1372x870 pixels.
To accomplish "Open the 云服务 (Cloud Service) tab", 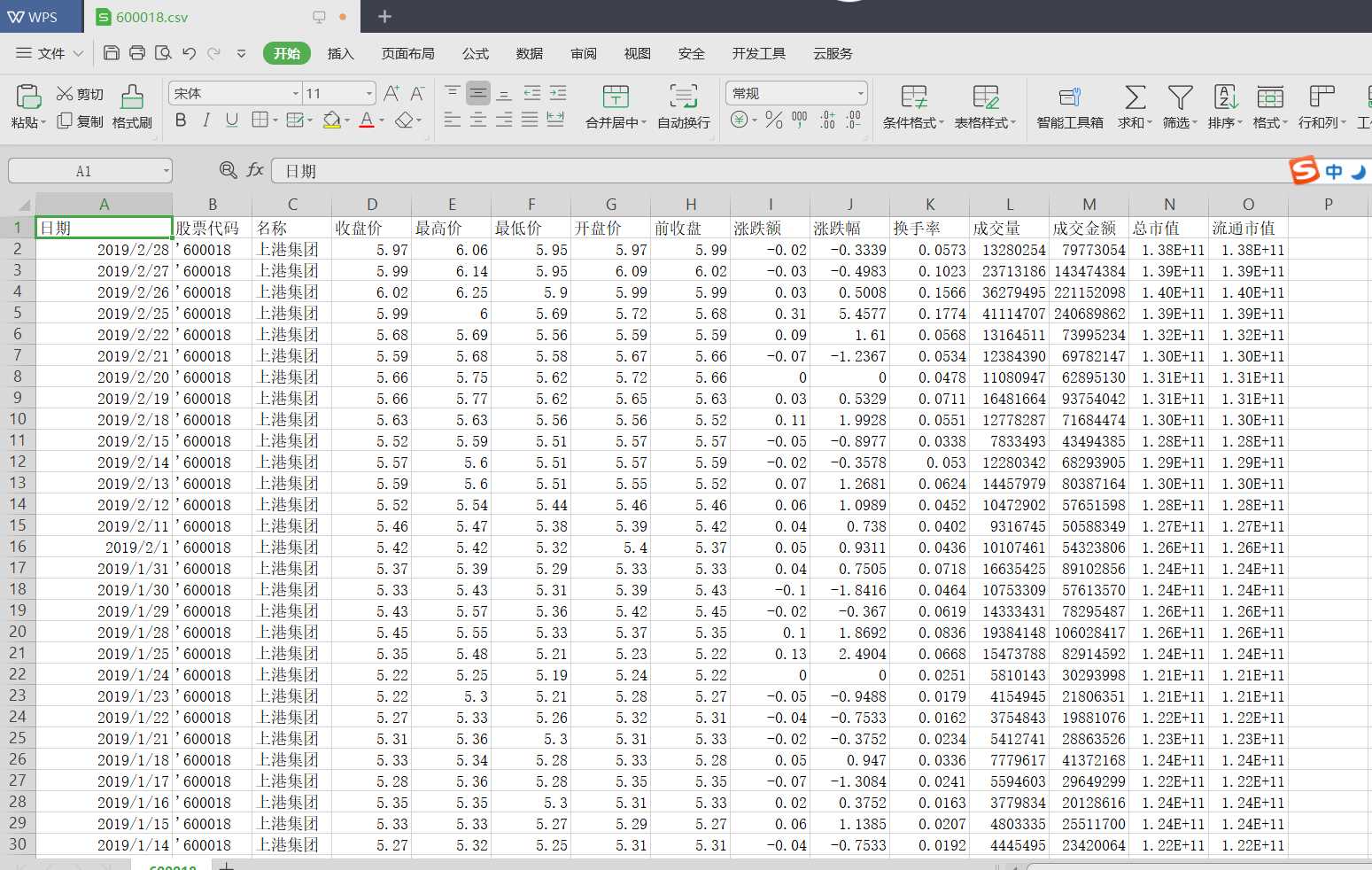I will pyautogui.click(x=833, y=53).
